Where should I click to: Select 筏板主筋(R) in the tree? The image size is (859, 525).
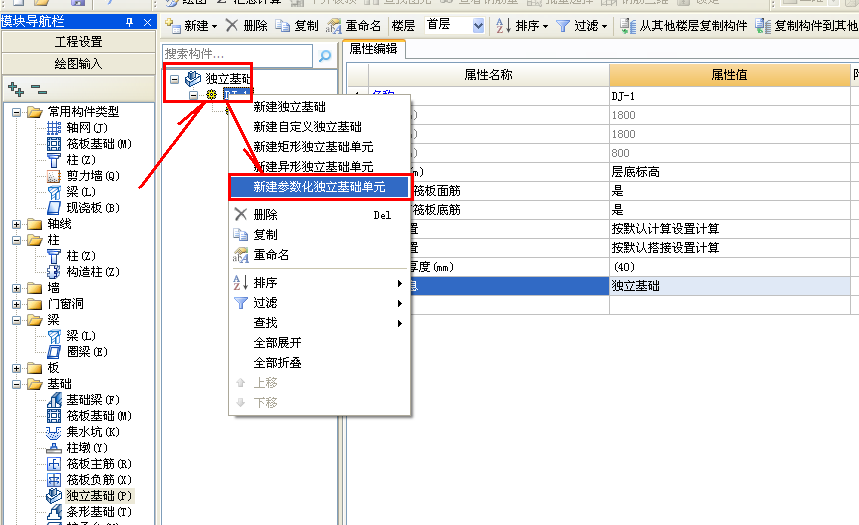coord(99,464)
